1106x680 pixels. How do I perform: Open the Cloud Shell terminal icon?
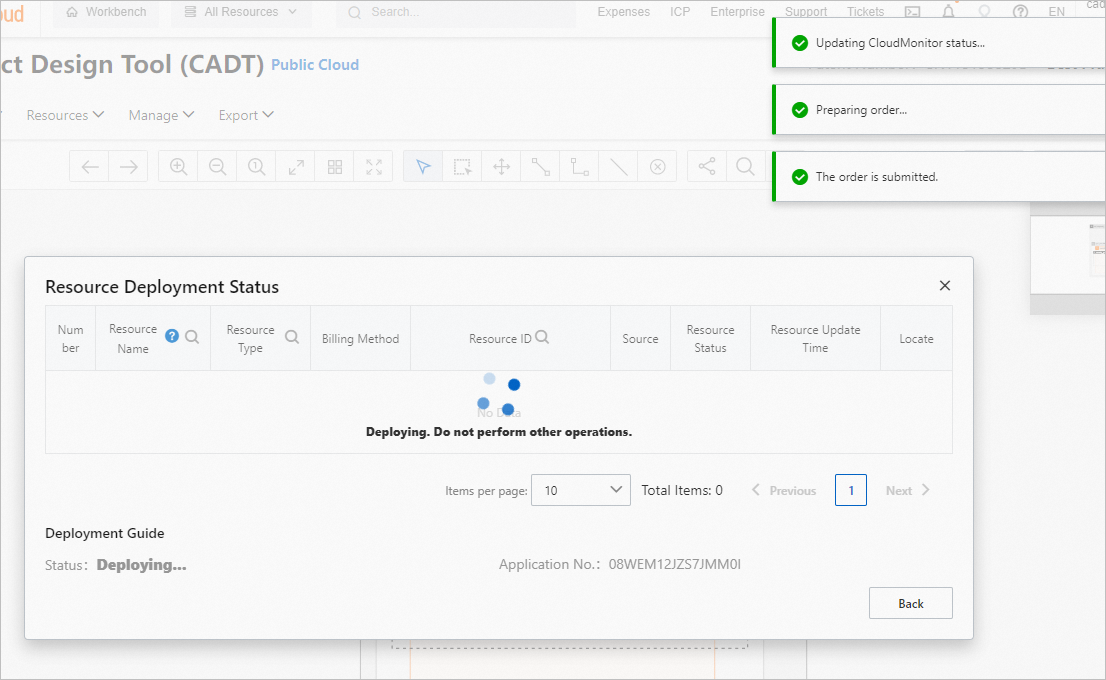coord(913,12)
